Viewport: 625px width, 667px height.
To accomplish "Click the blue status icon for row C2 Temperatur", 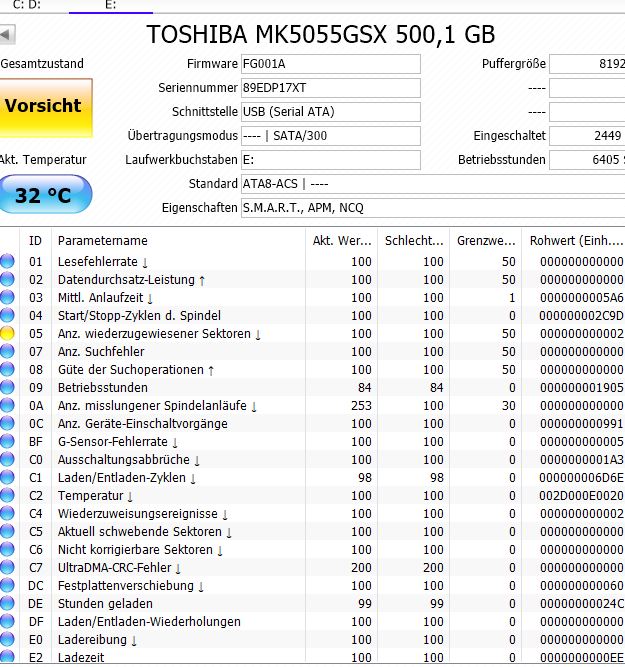I will tap(7, 496).
